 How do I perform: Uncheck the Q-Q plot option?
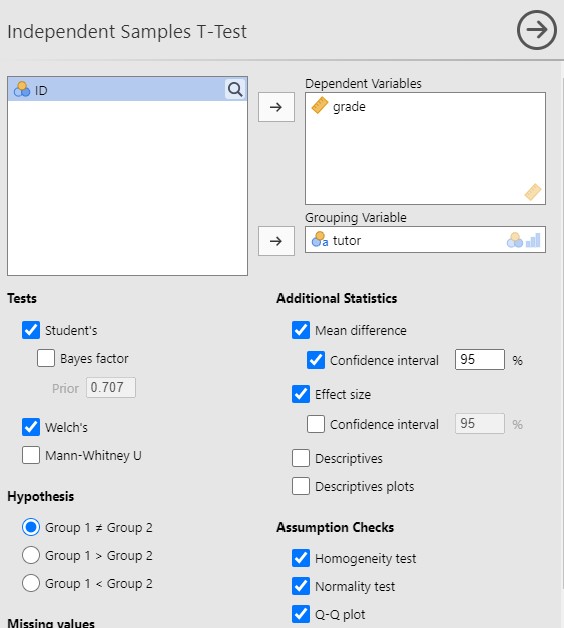[x=301, y=614]
